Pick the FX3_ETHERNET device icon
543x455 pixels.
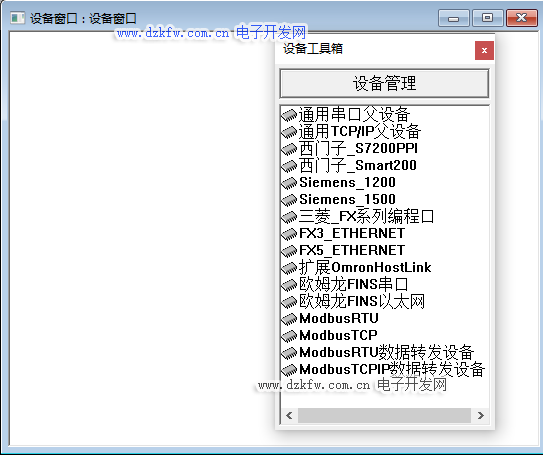coord(289,234)
